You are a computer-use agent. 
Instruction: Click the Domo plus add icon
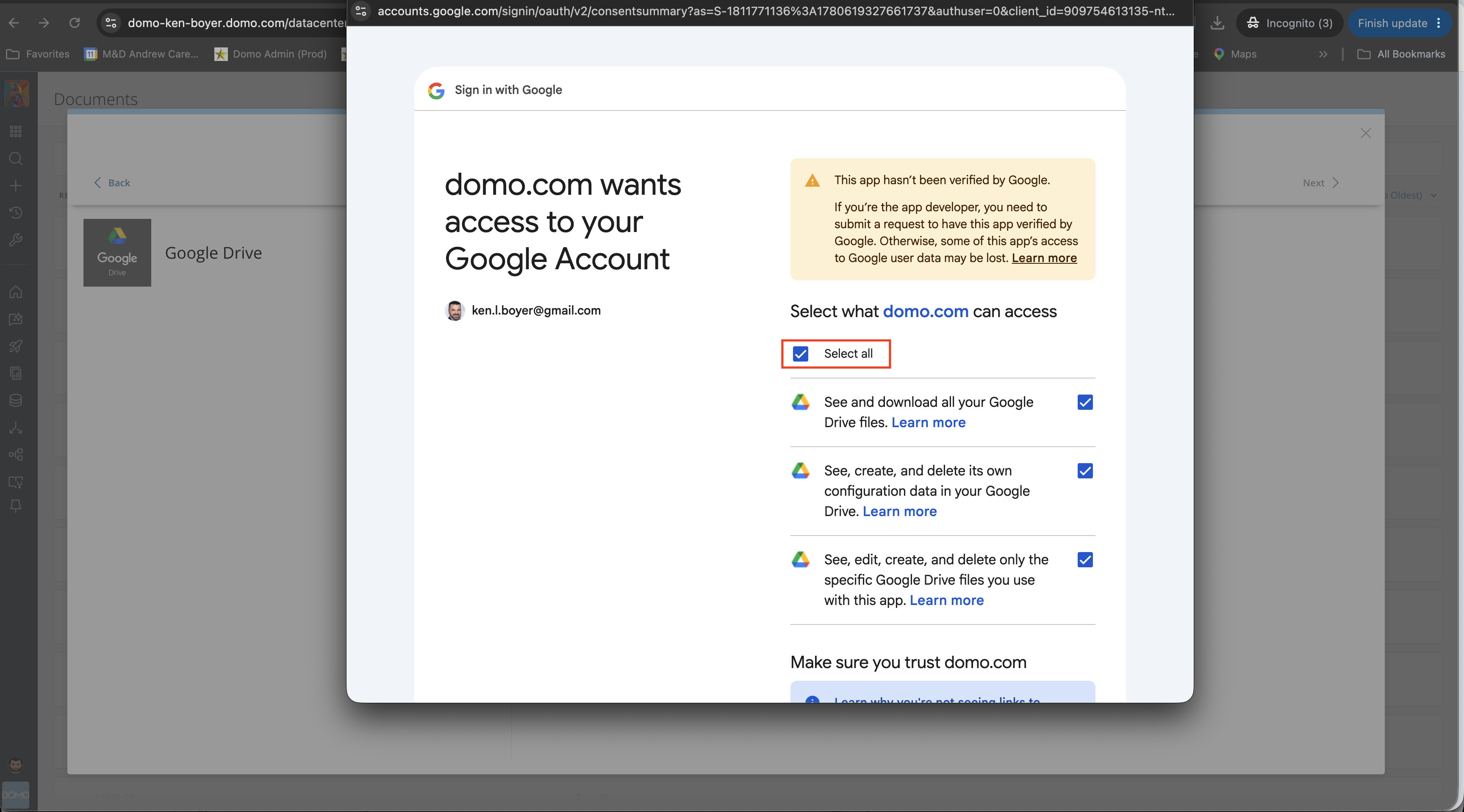click(16, 186)
